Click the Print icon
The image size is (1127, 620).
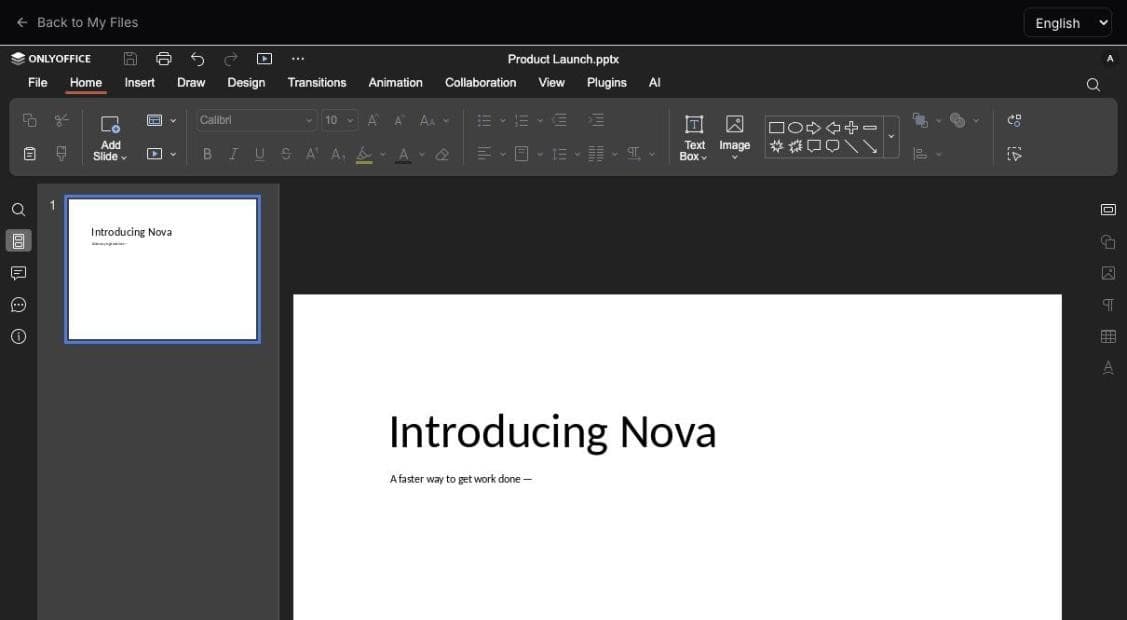164,59
